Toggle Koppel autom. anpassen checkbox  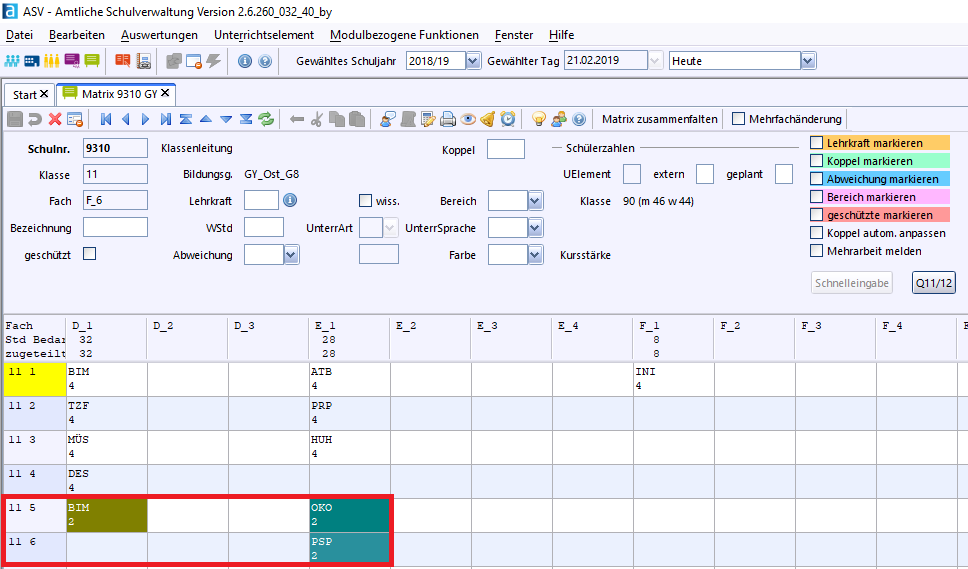pyautogui.click(x=816, y=233)
